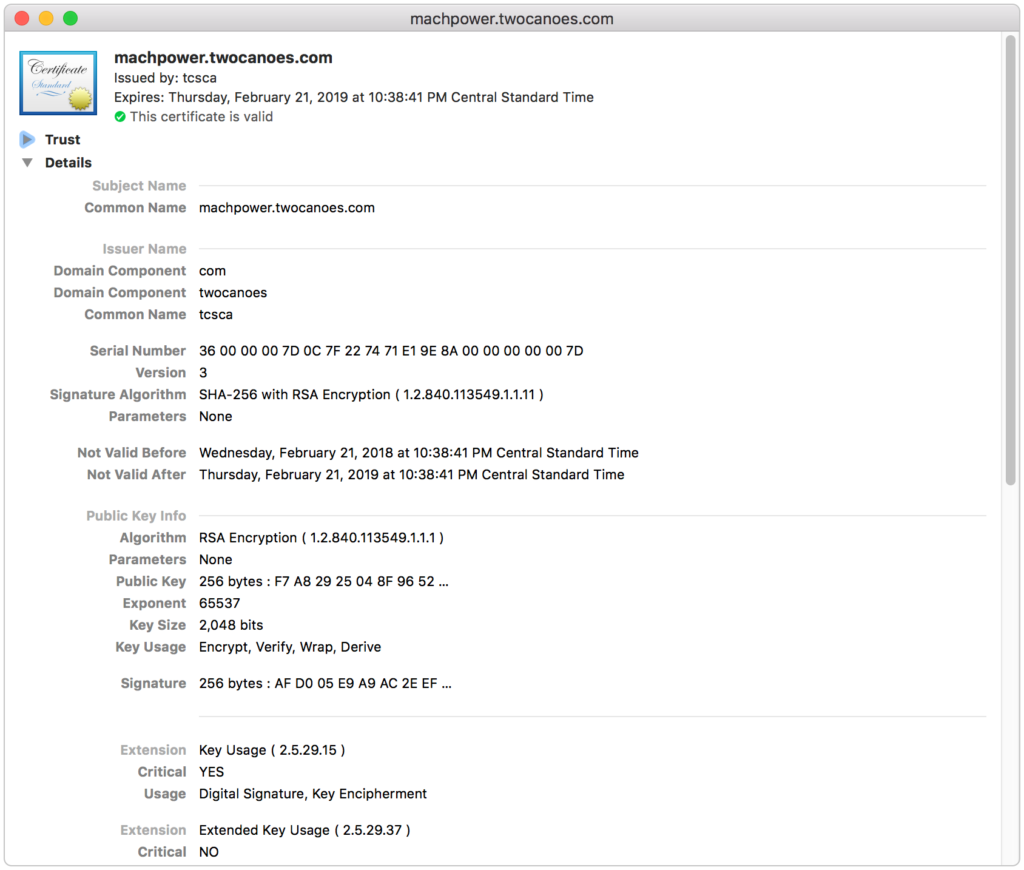Select the bold machpower.twocanoes.com heading

point(223,57)
